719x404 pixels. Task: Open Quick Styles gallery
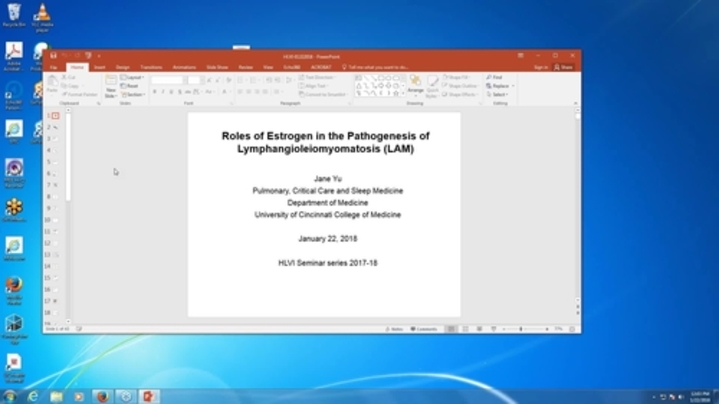coord(432,86)
